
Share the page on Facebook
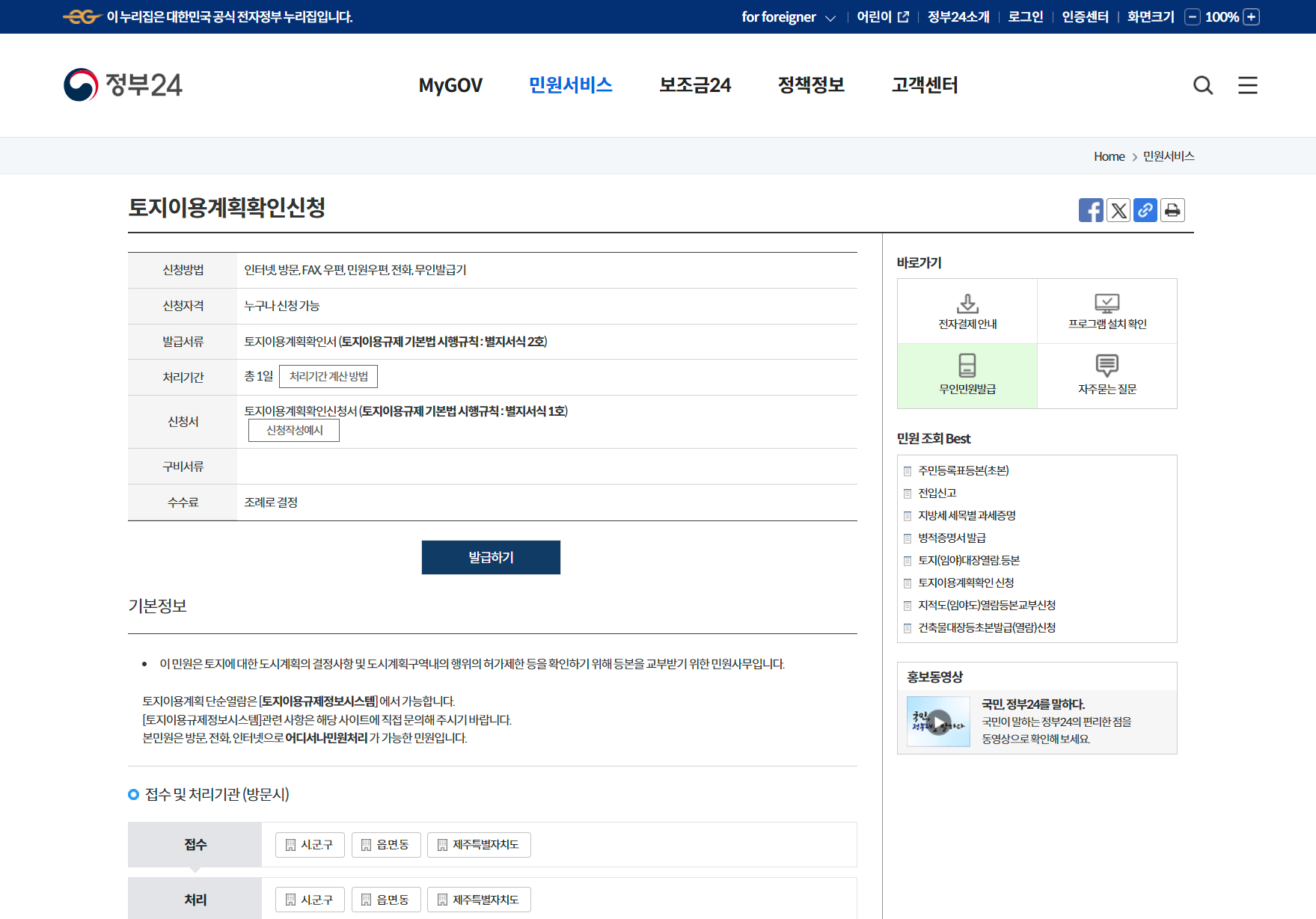click(1091, 210)
